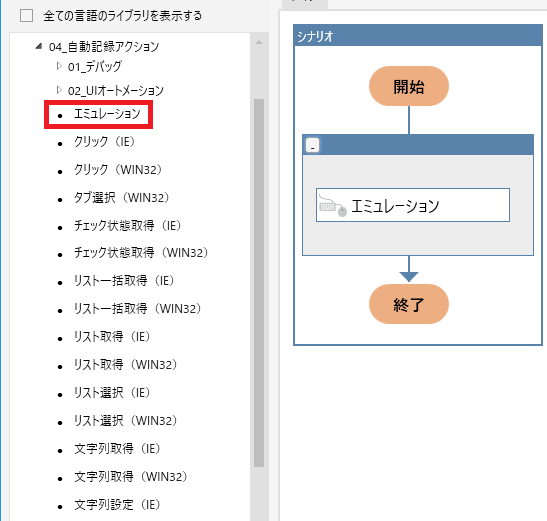Select クリック（WIN32） library item
Image resolution: width=547 pixels, height=521 pixels.
(118, 170)
